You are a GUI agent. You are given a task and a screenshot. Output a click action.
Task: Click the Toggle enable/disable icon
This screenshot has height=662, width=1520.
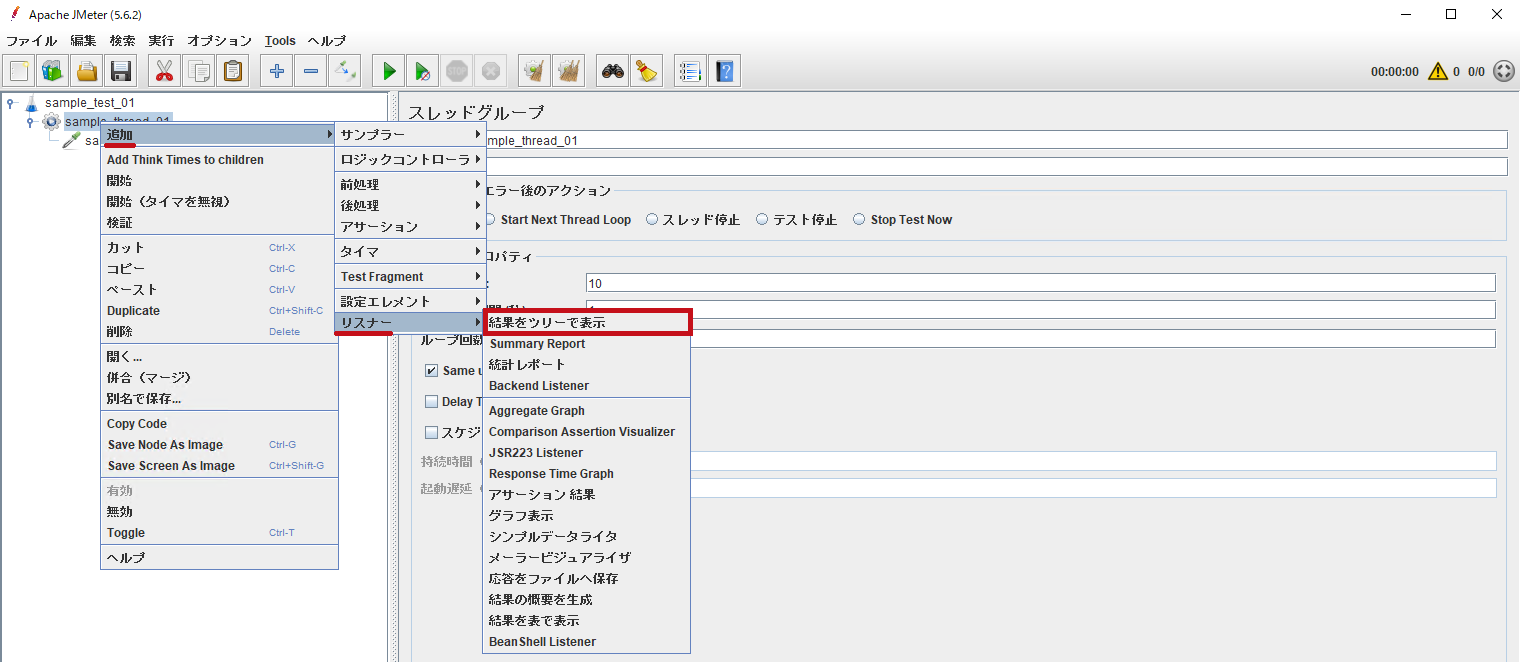point(345,71)
